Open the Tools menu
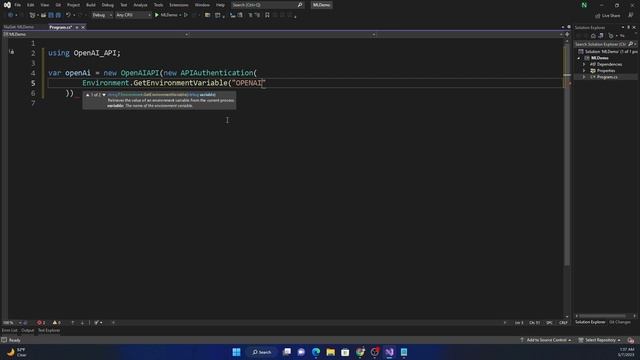 tap(158, 5)
